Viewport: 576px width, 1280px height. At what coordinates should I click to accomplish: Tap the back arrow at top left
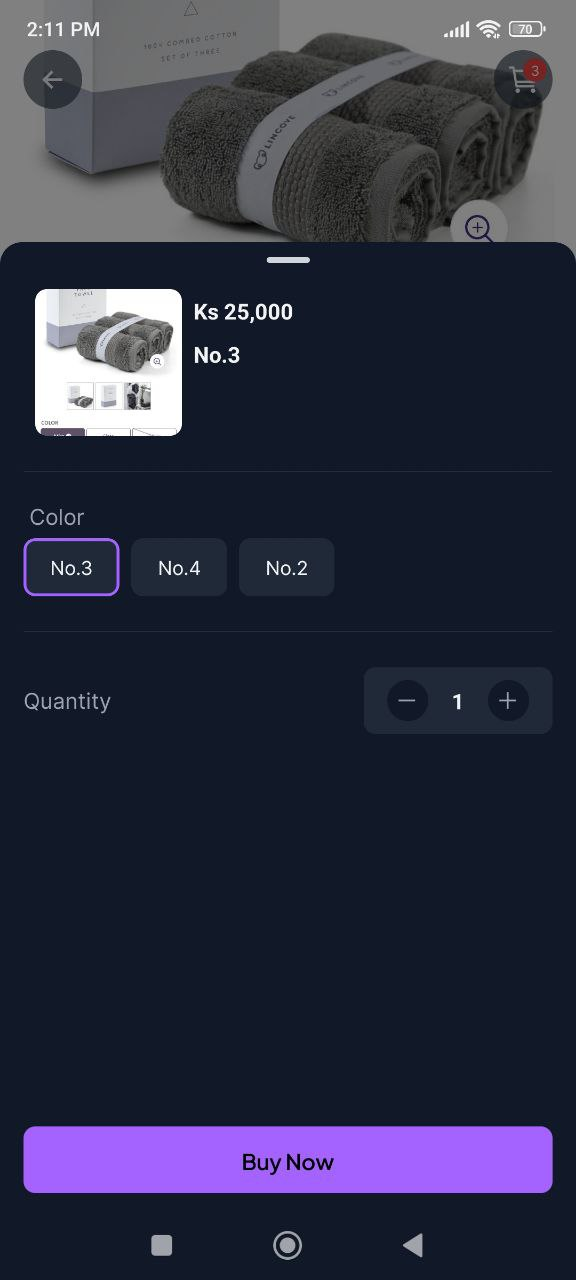click(52, 80)
